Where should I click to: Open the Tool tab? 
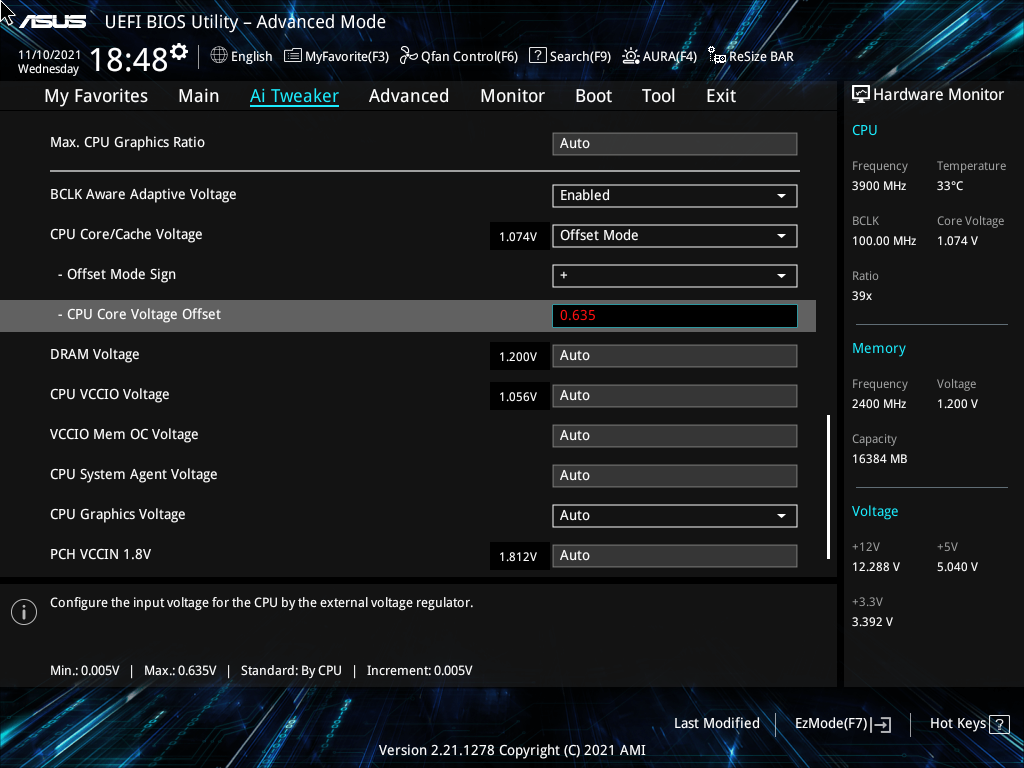coord(658,96)
